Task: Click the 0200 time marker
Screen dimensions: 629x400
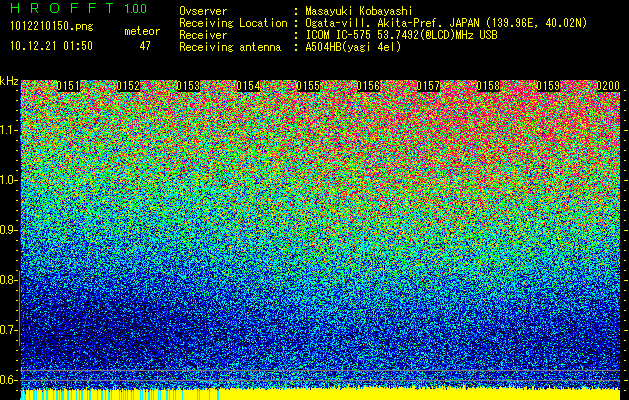Action: click(x=608, y=86)
